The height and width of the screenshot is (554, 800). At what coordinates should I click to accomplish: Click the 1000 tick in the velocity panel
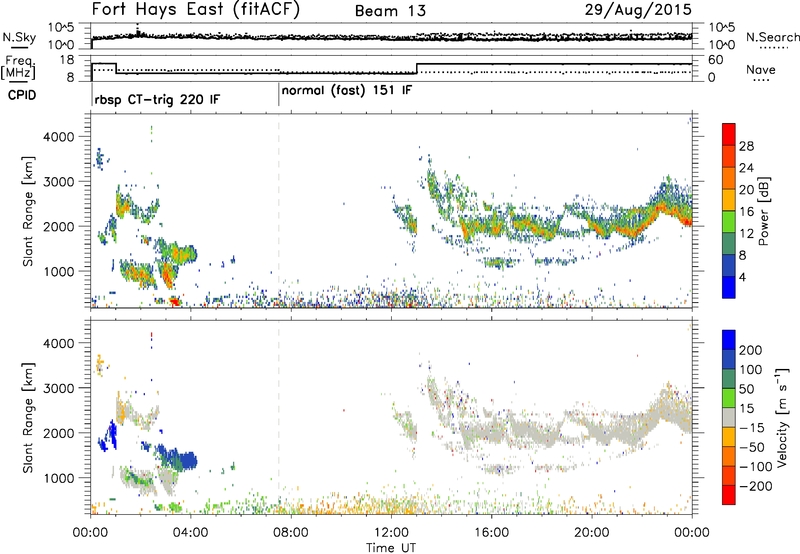[59, 478]
